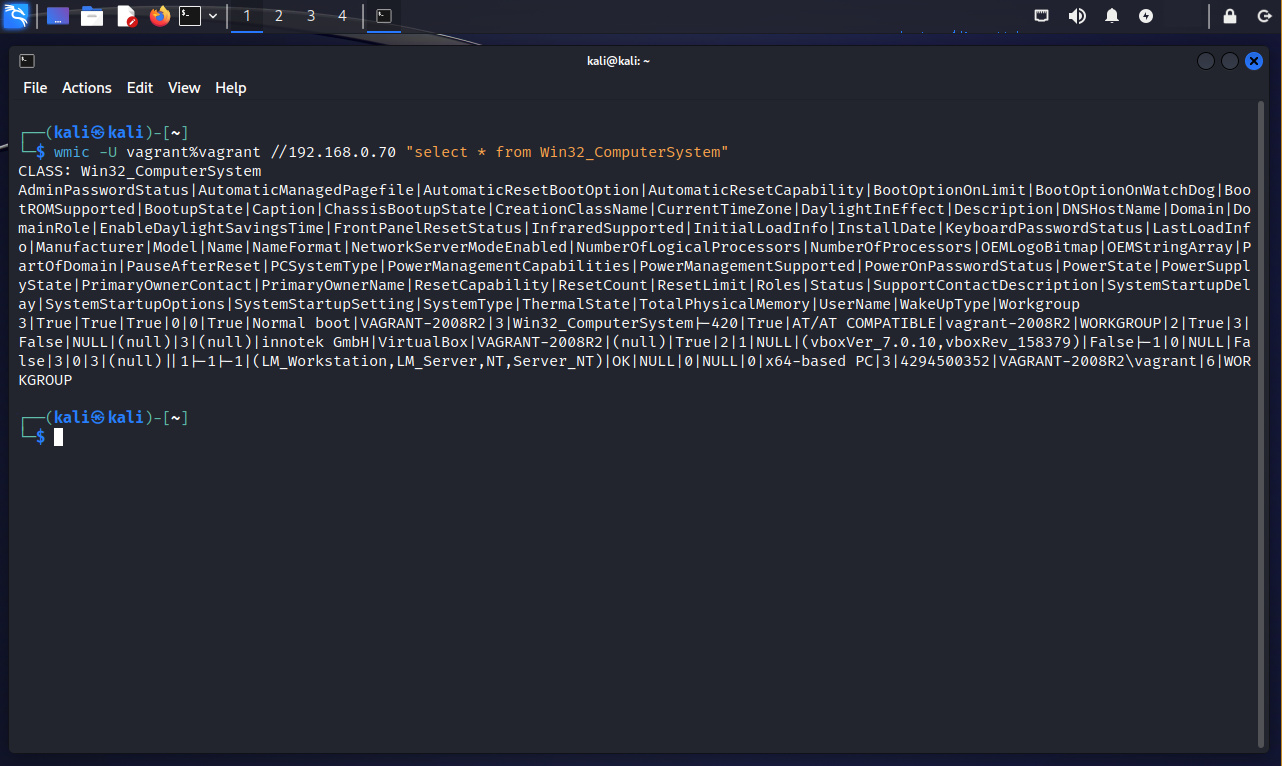1282x766 pixels.
Task: Open terminal emulator launcher in panel
Action: tap(190, 16)
